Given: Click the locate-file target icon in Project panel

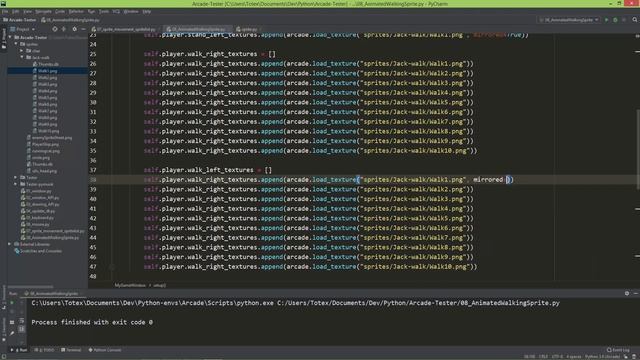Looking at the screenshot, I should click(x=55, y=29).
